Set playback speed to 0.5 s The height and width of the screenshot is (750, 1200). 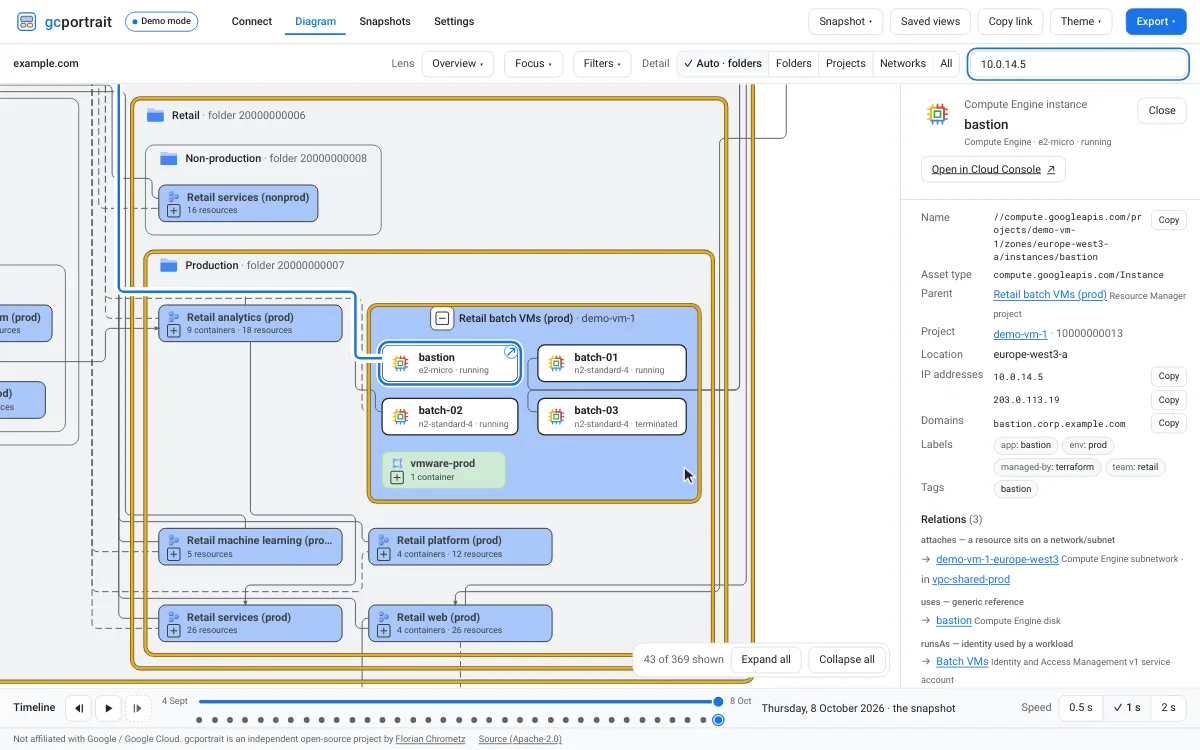[1080, 708]
